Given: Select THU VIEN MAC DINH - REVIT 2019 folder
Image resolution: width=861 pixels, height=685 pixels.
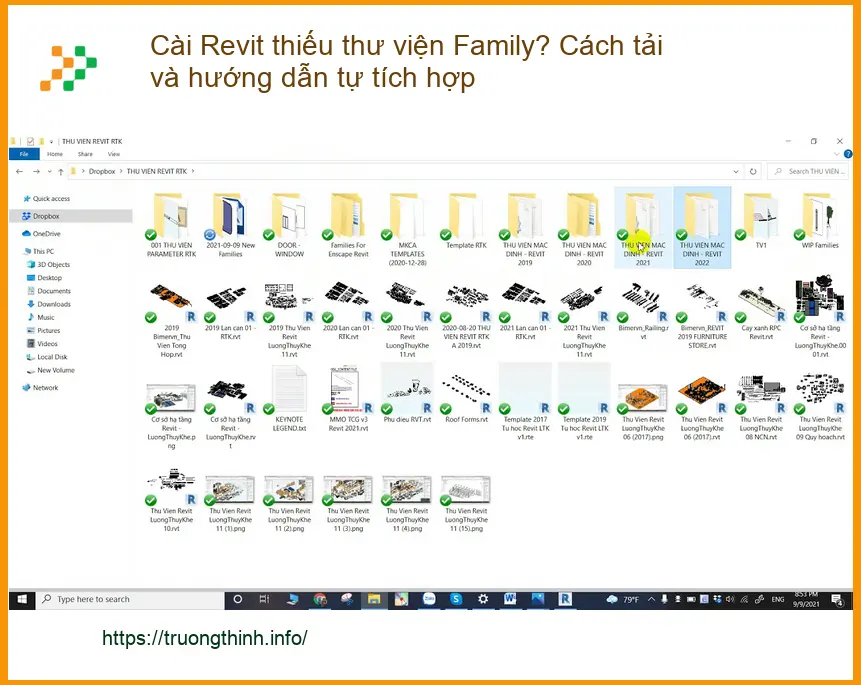Looking at the screenshot, I should pos(525,229).
